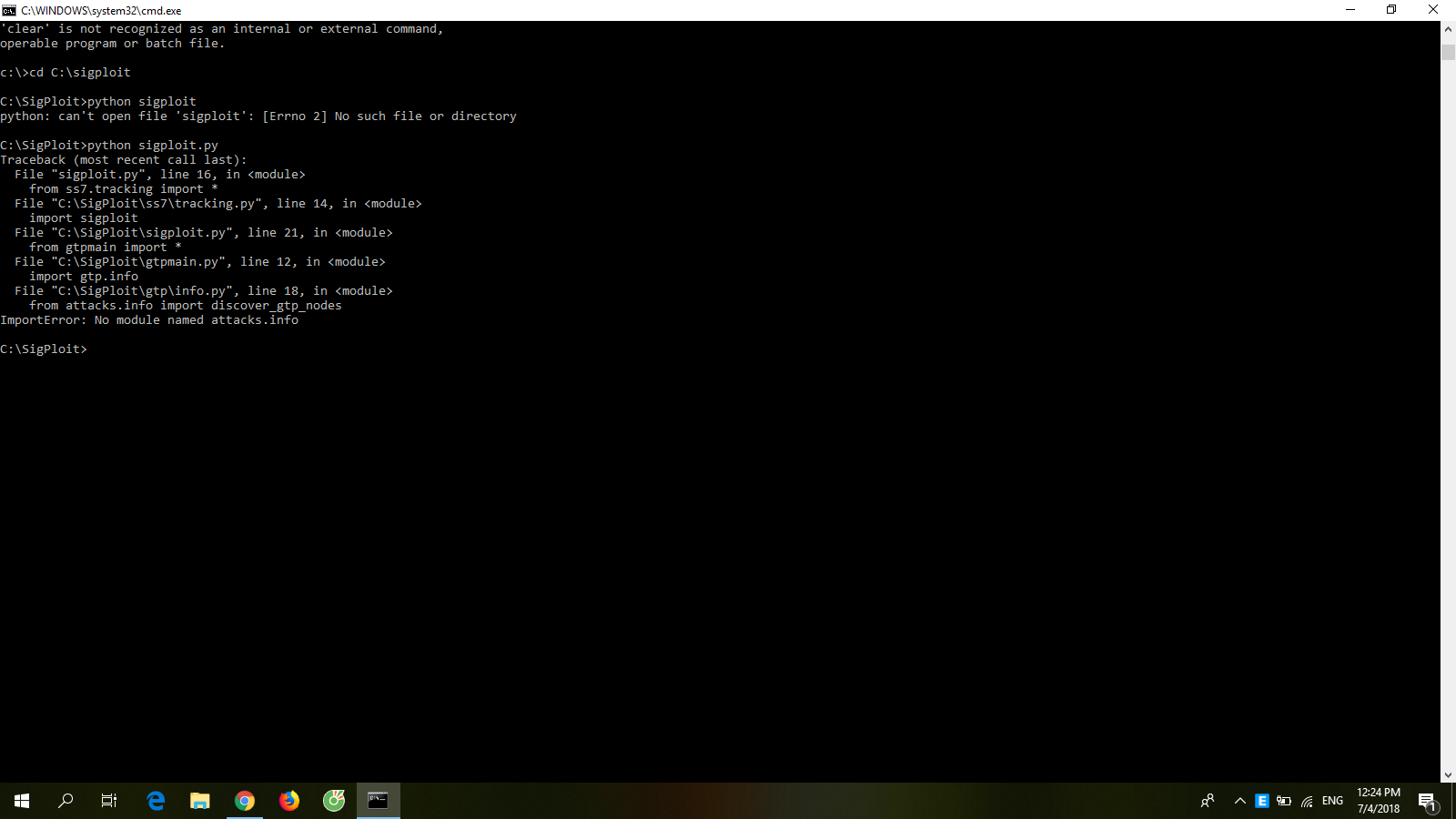Click the scrollbar up arrow in cmd window
Screen dimensions: 1456x819
1447,28
